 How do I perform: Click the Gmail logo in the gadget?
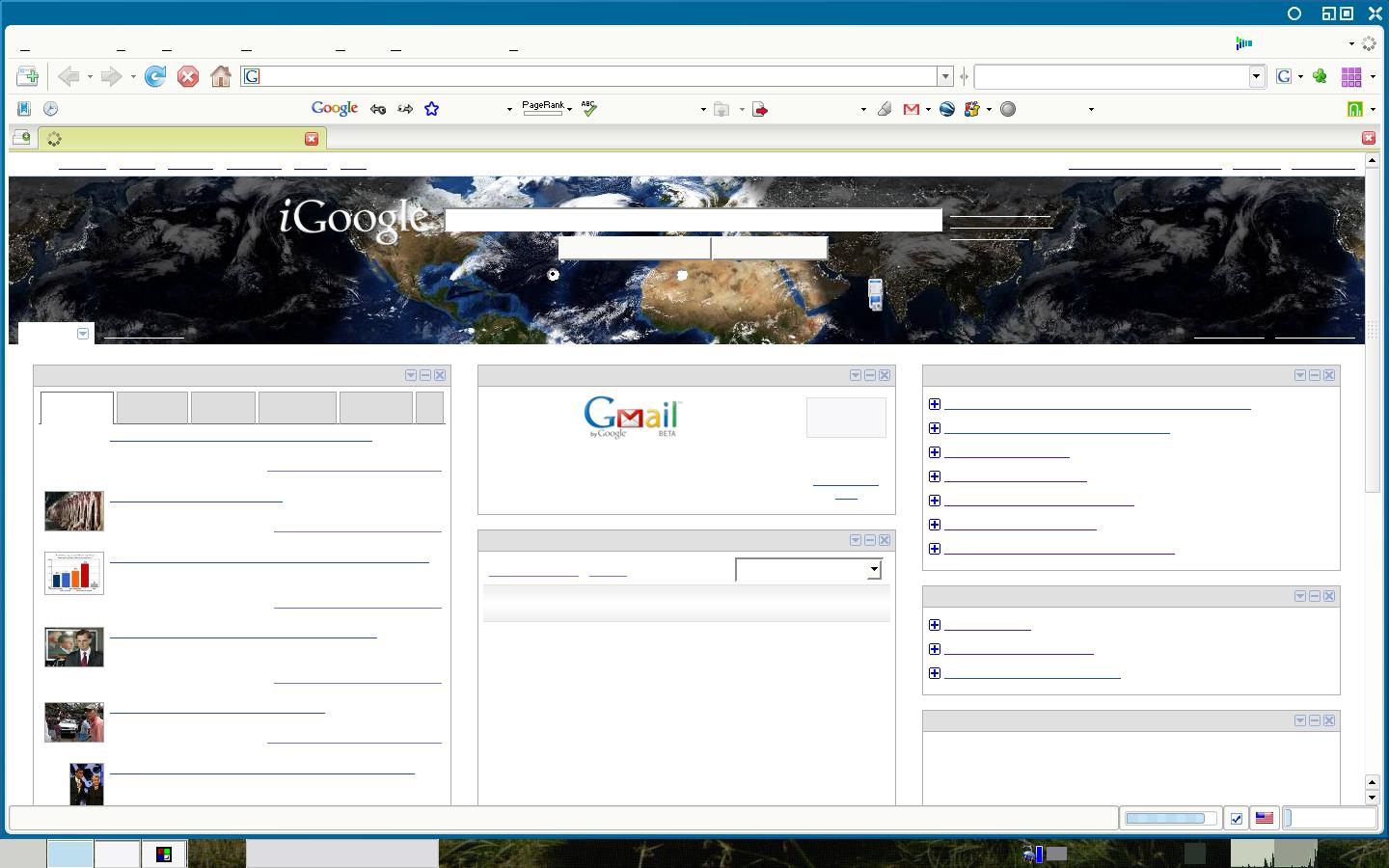click(x=633, y=417)
